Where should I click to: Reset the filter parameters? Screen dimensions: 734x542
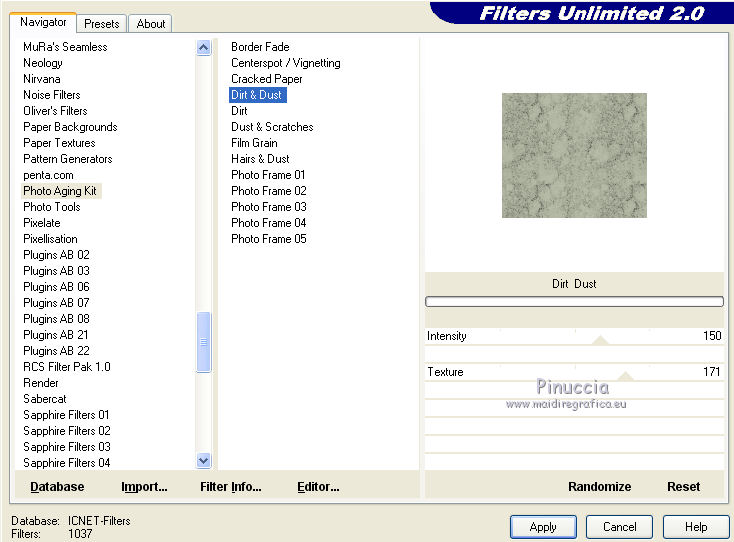pyautogui.click(x=683, y=487)
